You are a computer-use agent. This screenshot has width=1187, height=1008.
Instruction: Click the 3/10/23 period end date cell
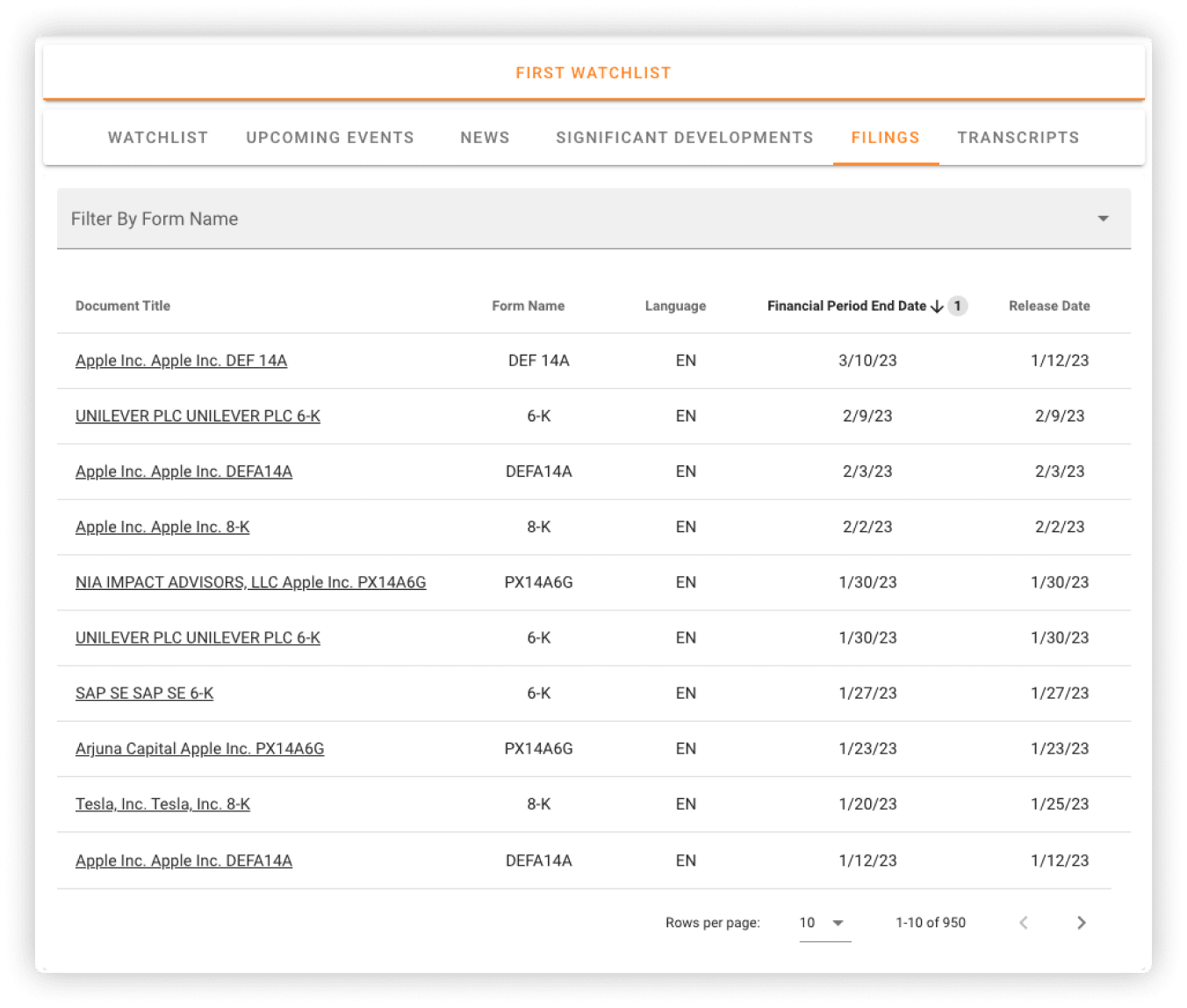[867, 361]
